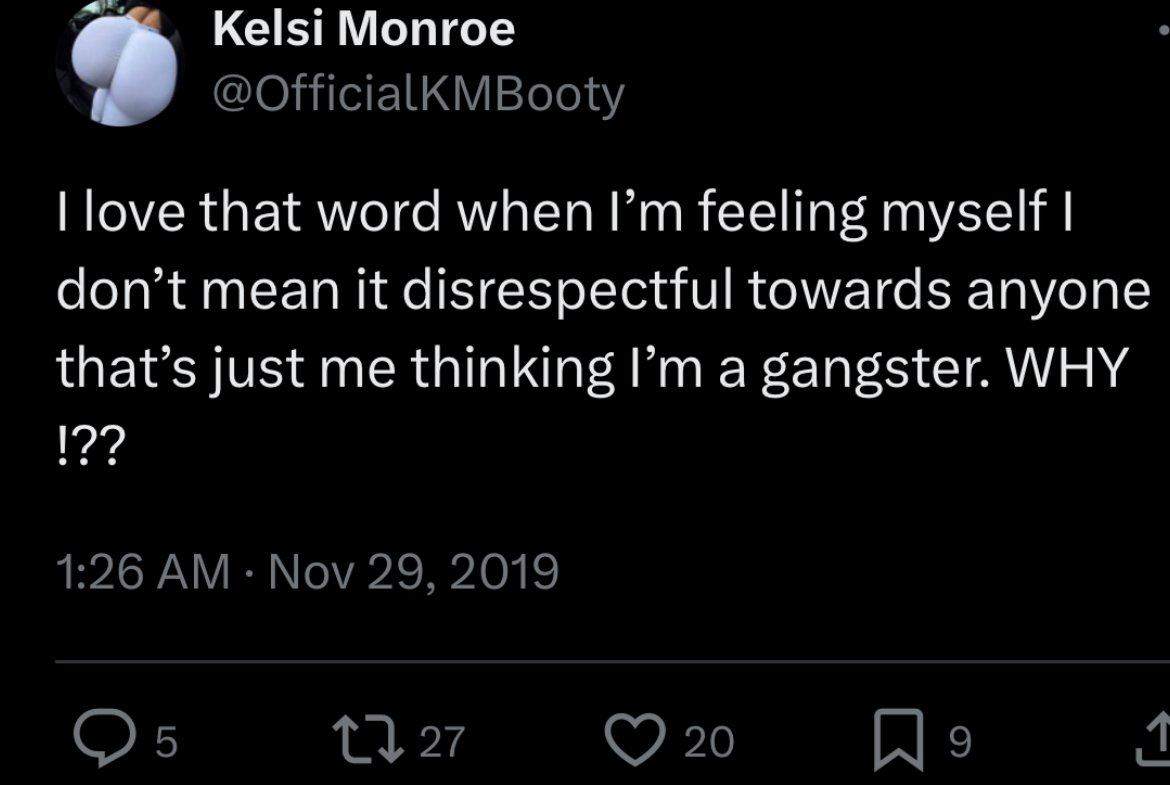Open the @OfficialKMBooty handle link
This screenshot has height=785, width=1170.
(x=419, y=94)
